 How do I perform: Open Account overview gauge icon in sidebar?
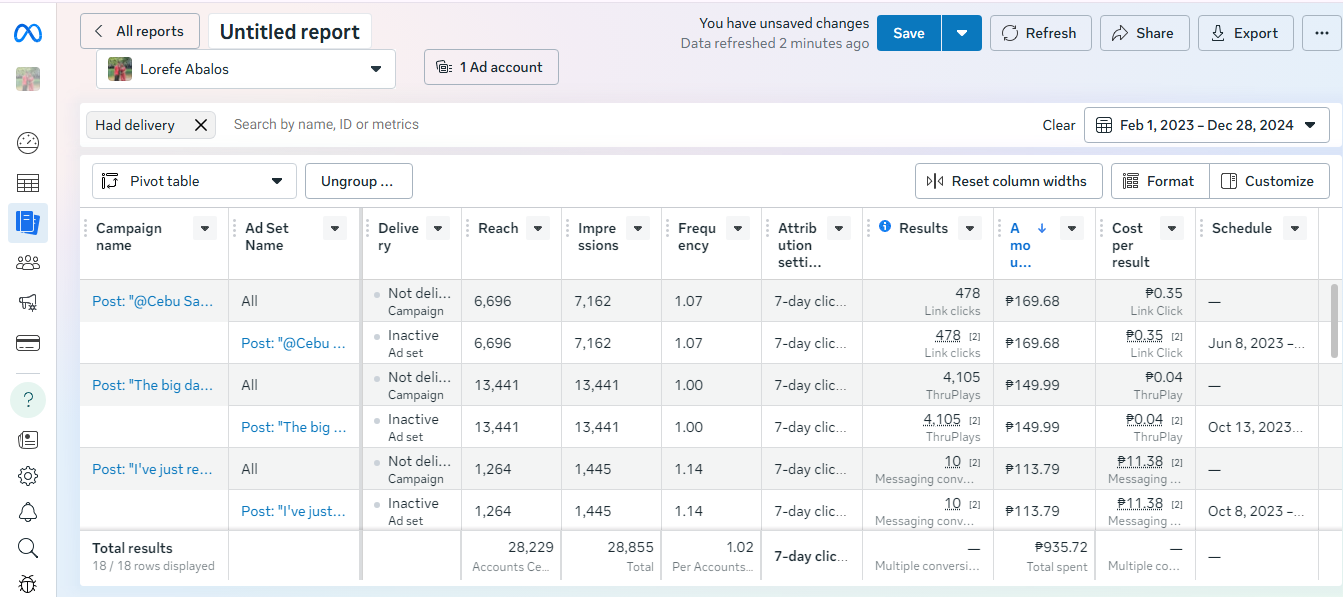click(x=28, y=143)
